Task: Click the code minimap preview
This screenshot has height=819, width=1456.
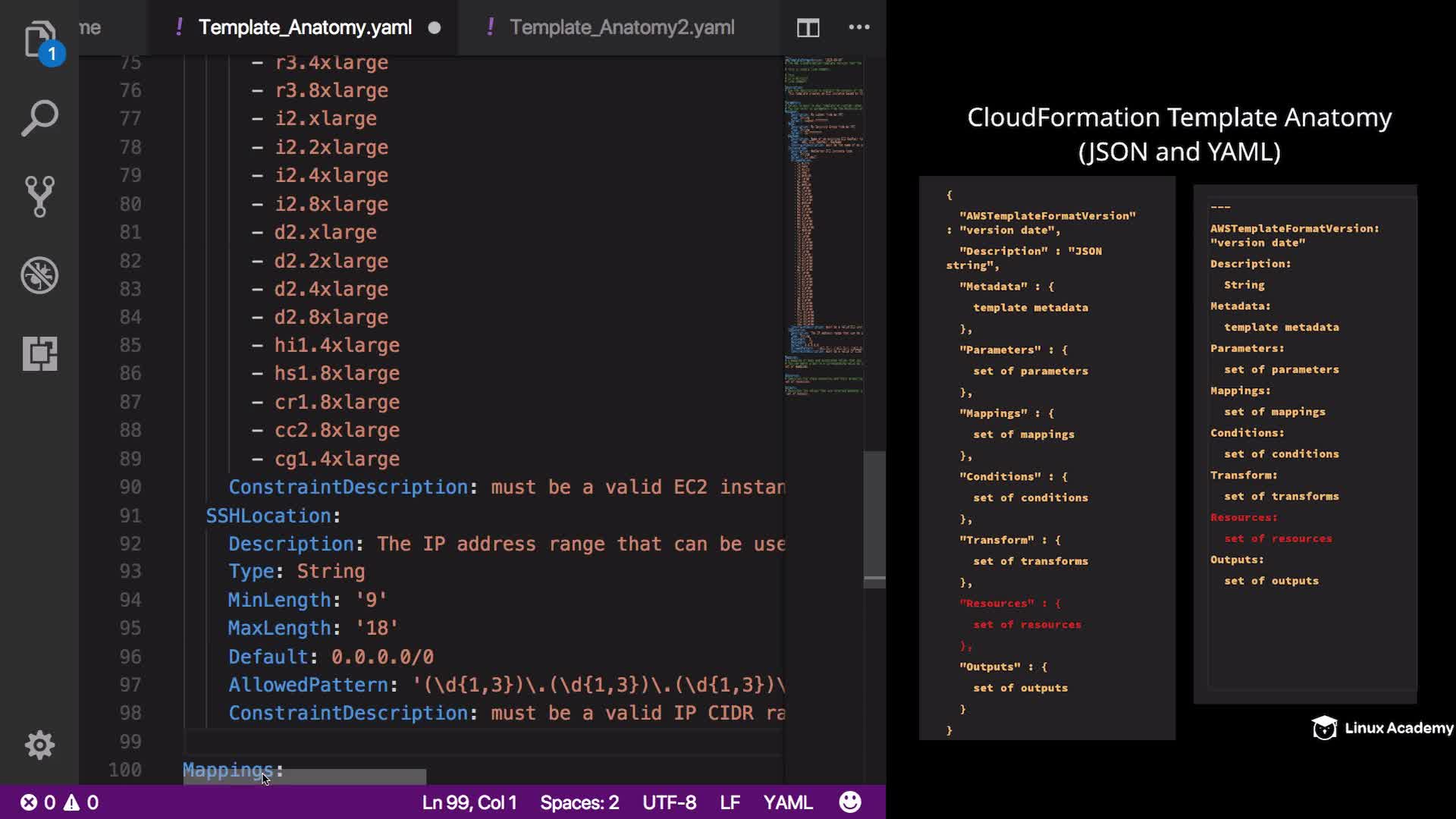Action: click(823, 227)
